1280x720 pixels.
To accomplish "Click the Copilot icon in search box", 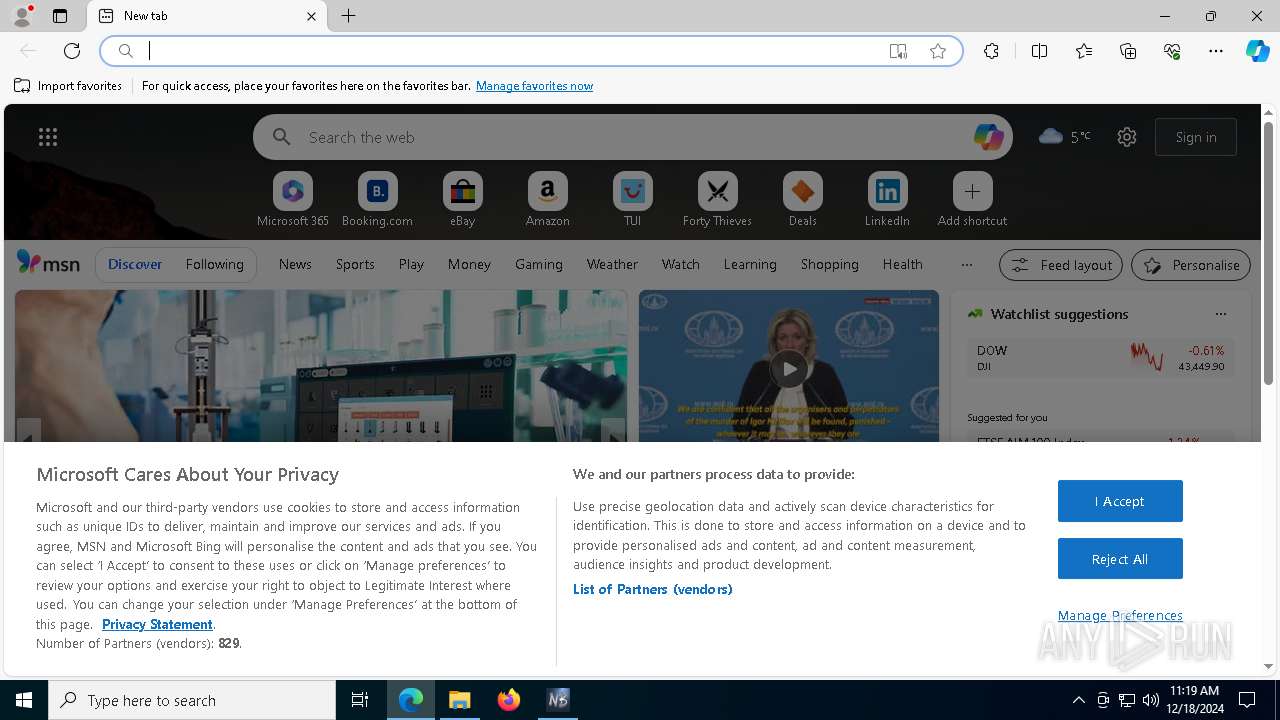I will click(x=988, y=137).
